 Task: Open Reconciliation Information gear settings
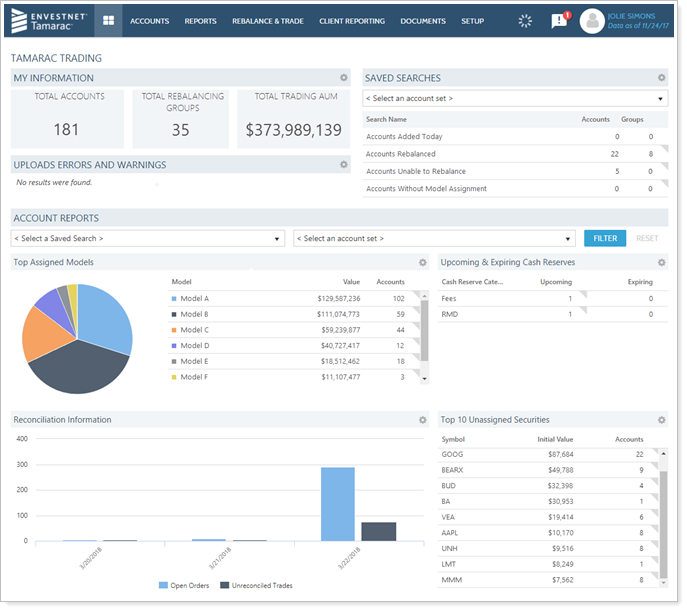pos(422,420)
